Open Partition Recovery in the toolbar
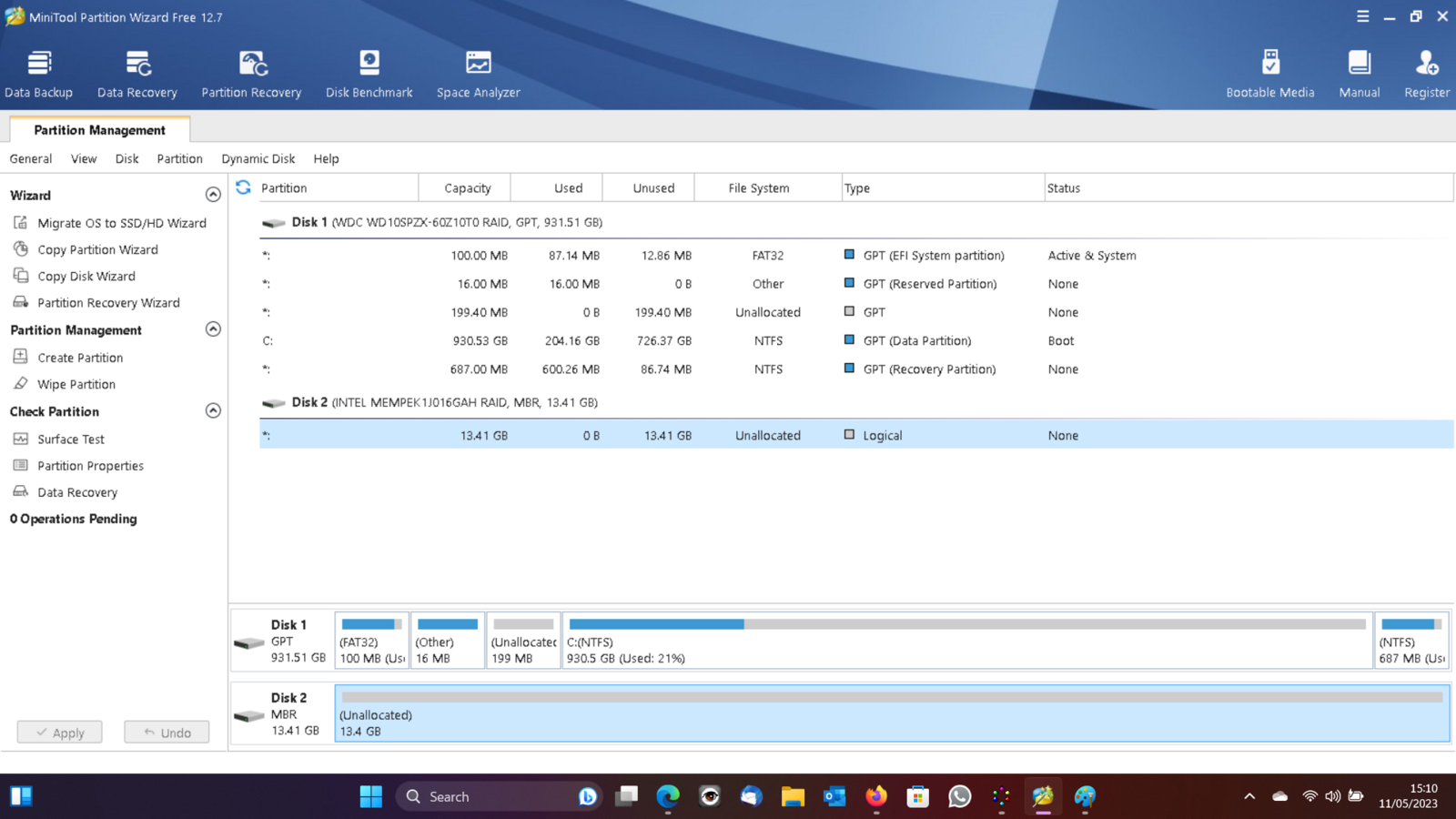Screen dimensions: 1456x819 pyautogui.click(x=251, y=73)
